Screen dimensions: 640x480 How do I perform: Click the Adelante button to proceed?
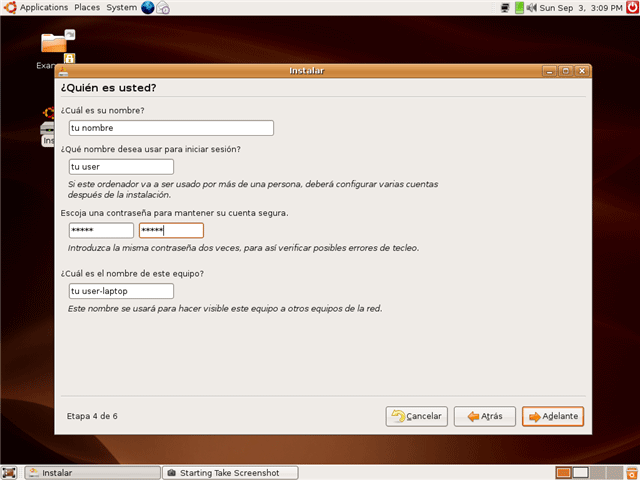pos(552,416)
